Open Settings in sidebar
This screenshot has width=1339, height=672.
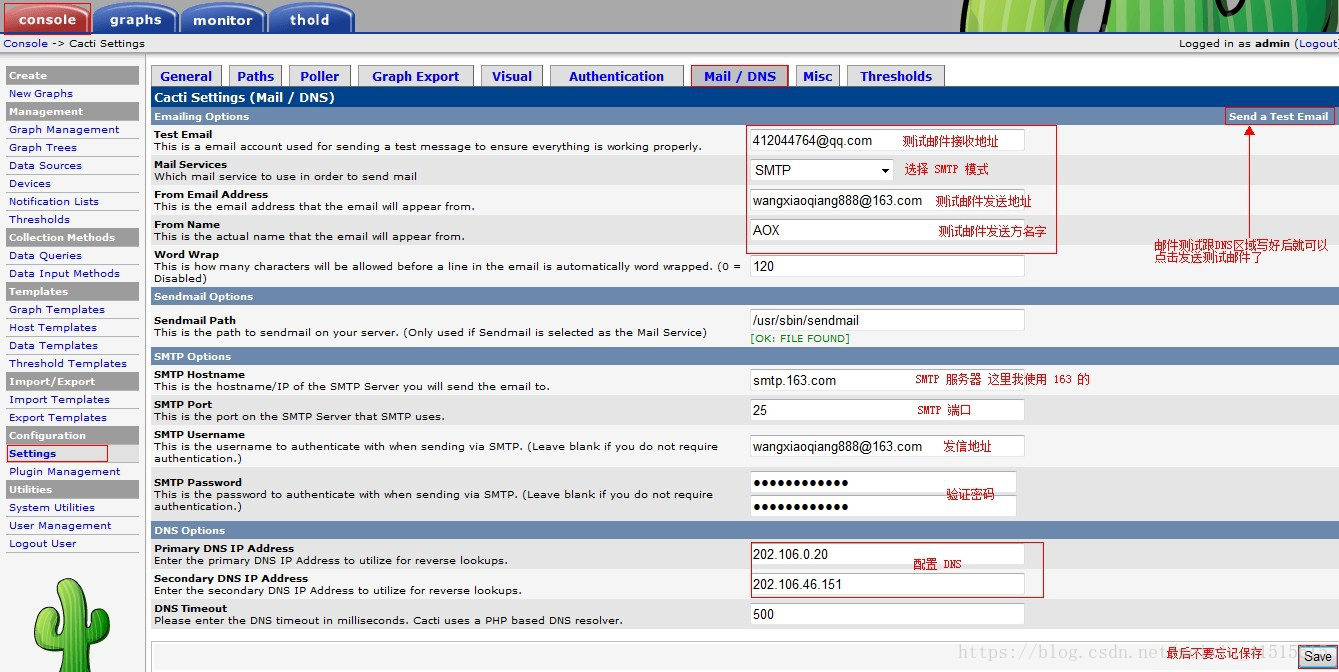(x=33, y=454)
